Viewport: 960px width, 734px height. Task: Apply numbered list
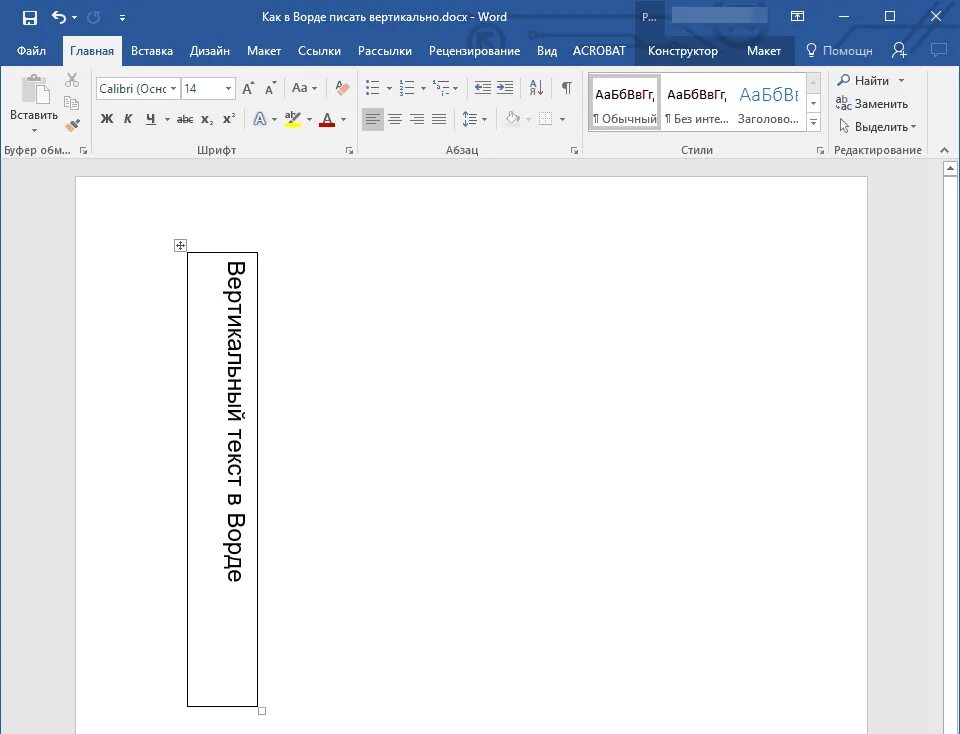(407, 88)
